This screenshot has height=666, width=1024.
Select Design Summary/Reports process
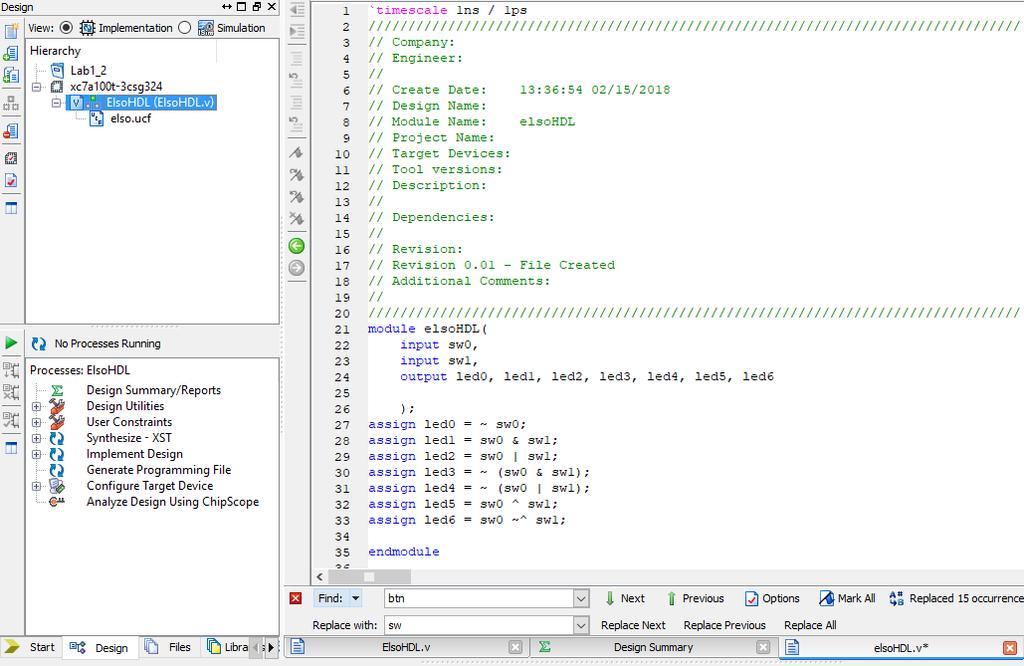pyautogui.click(x=153, y=390)
